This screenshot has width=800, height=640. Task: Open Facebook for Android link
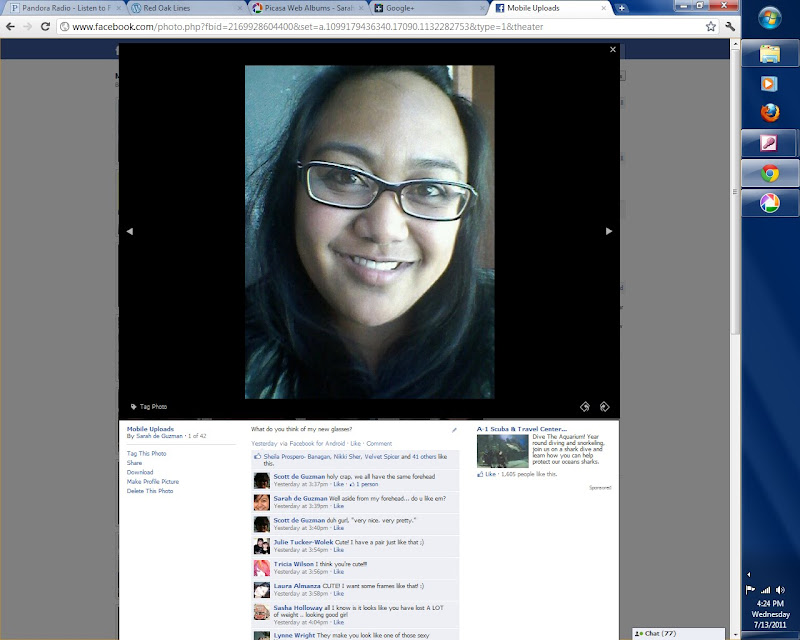coord(317,444)
